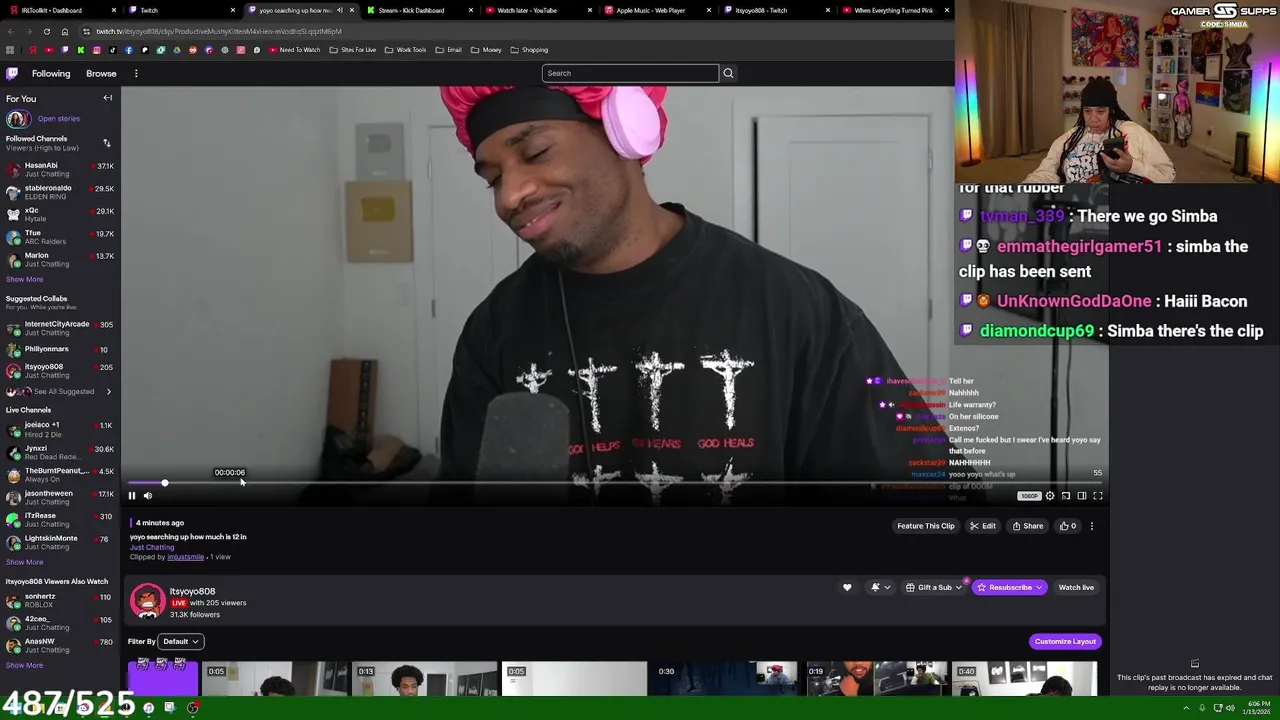Open clipper imjustsmile profile link
This screenshot has width=1280, height=720.
[185, 557]
